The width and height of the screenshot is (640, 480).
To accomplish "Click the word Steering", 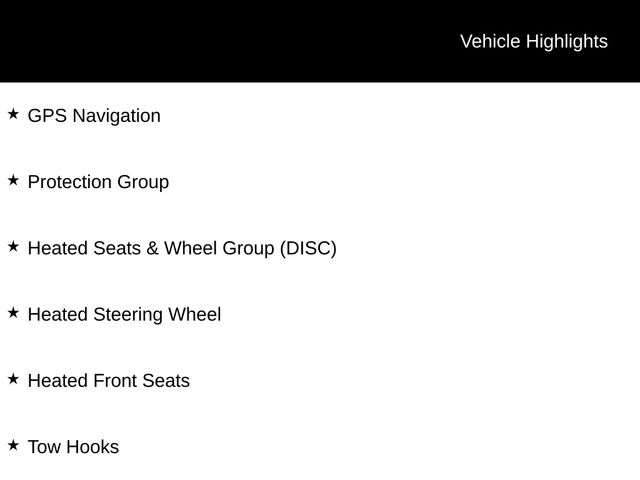I will pyautogui.click(x=127, y=315).
